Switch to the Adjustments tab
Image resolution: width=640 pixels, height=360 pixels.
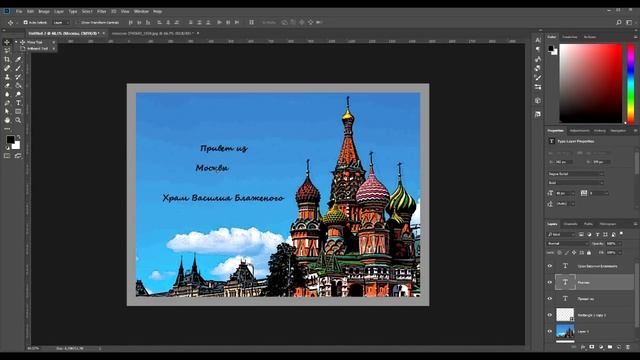580,131
